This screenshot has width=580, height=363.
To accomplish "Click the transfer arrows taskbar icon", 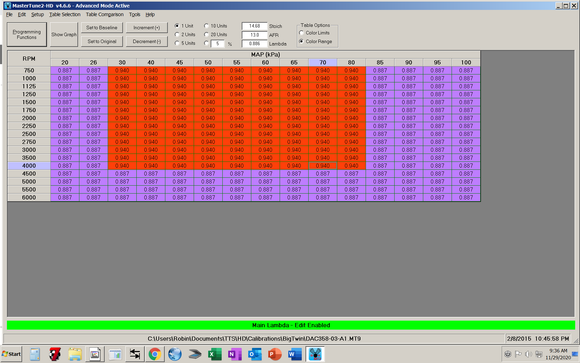I will (135, 354).
